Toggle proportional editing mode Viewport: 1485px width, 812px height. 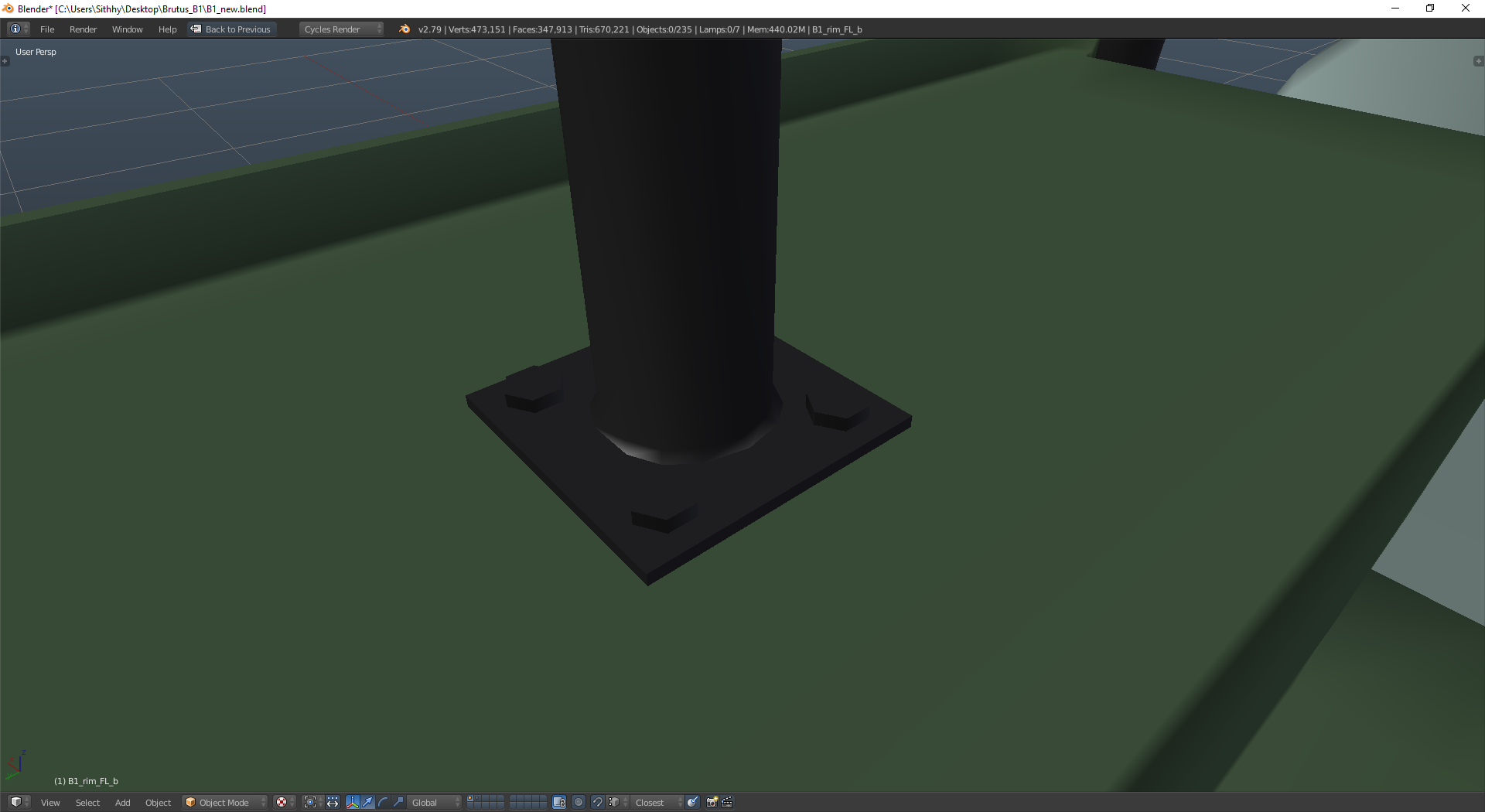tap(579, 803)
